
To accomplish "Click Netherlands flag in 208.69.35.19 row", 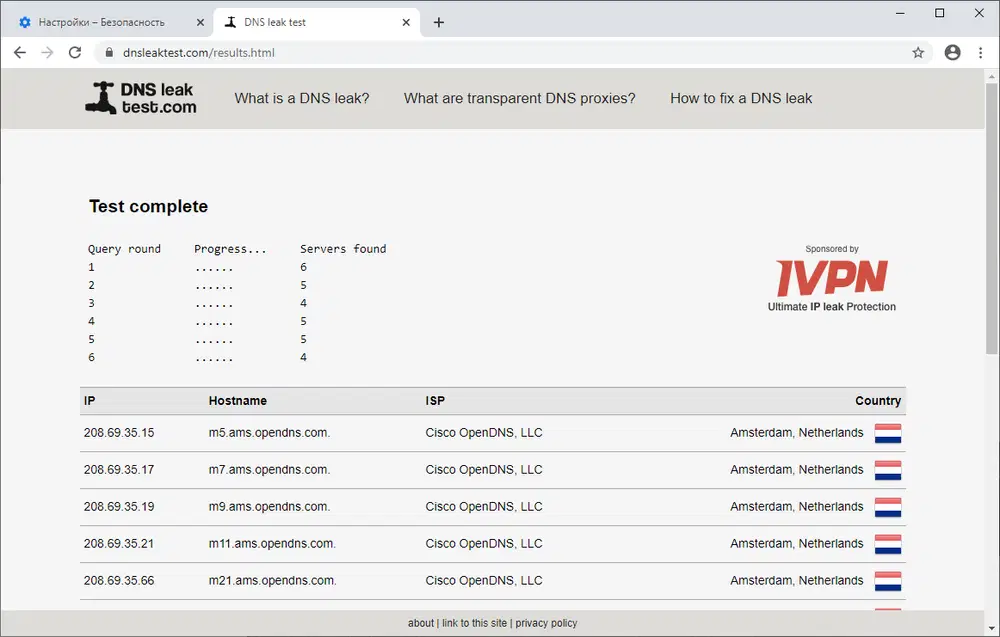I will pyautogui.click(x=888, y=508).
